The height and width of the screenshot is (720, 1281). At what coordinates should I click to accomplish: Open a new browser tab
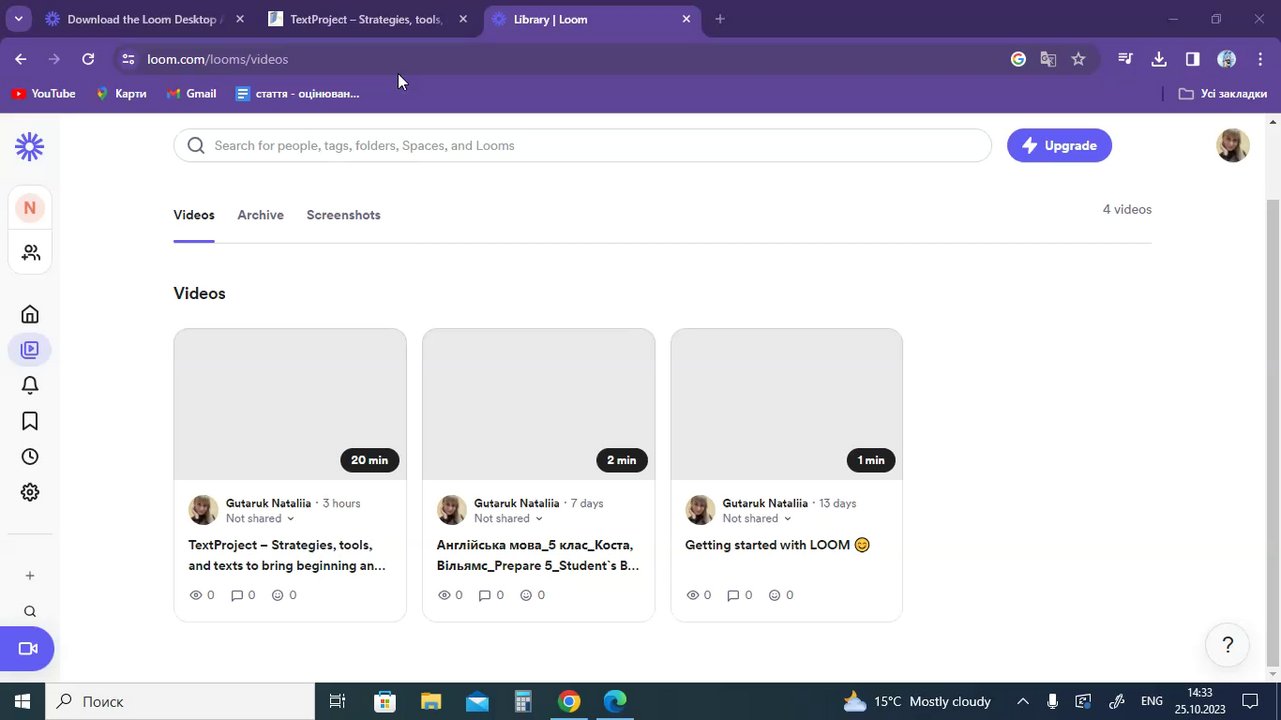(720, 19)
